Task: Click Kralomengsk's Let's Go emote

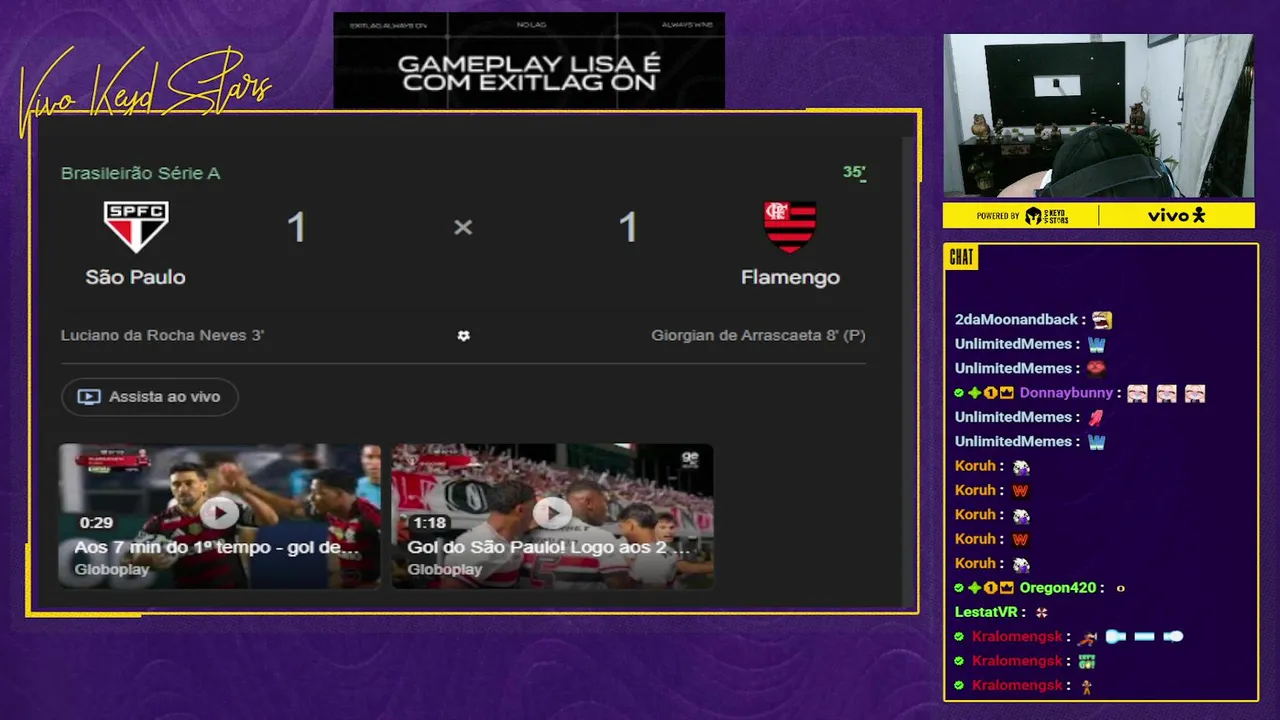Action: (1087, 661)
